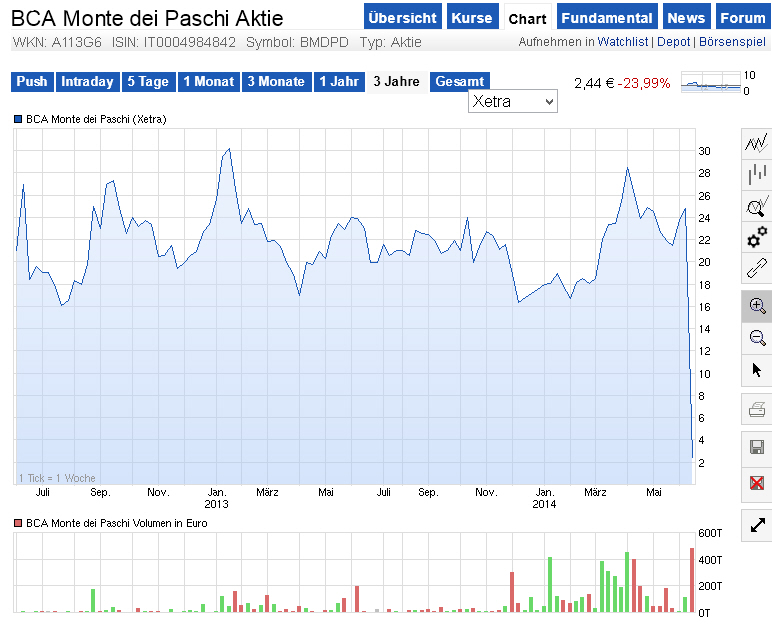Open the Forum tab

point(743,17)
